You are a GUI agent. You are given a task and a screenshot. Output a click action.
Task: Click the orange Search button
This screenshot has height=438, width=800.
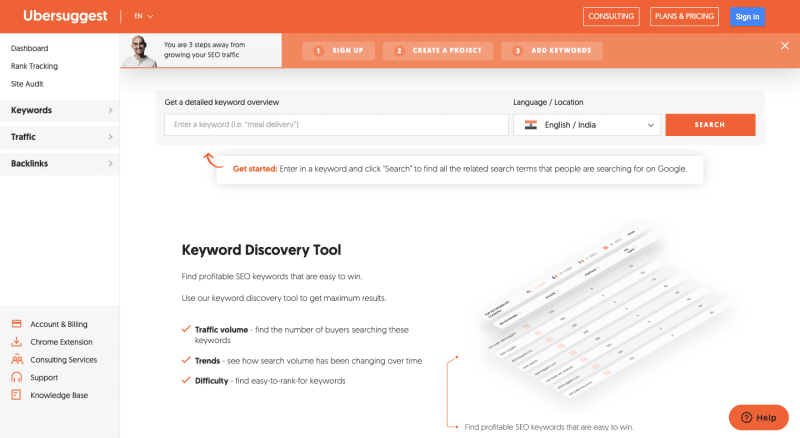[710, 125]
